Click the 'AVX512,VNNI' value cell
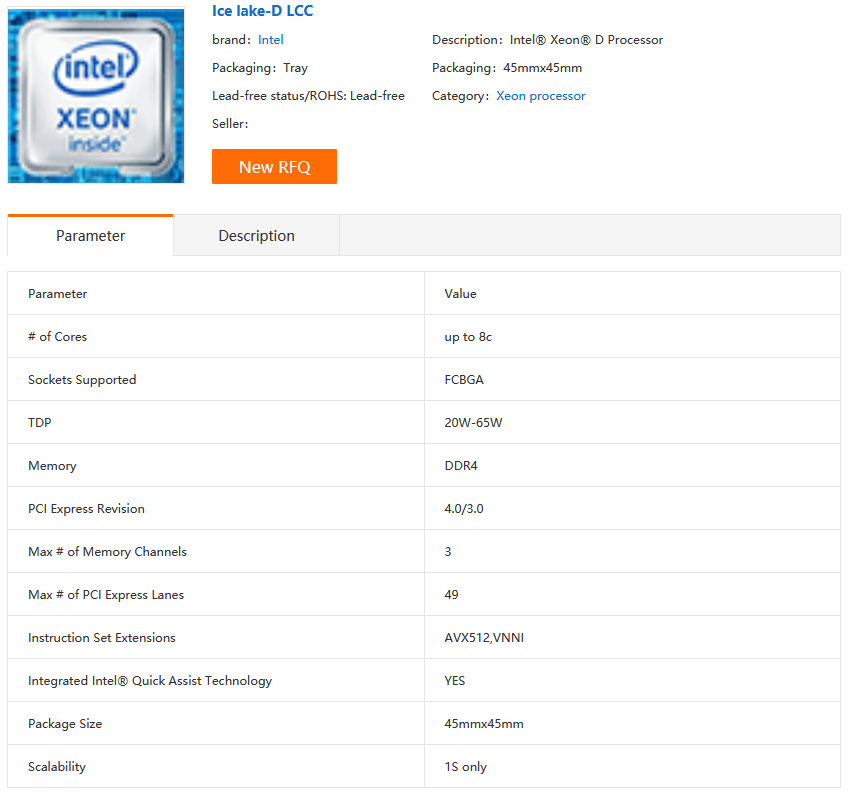This screenshot has height=792, width=849. [632, 638]
